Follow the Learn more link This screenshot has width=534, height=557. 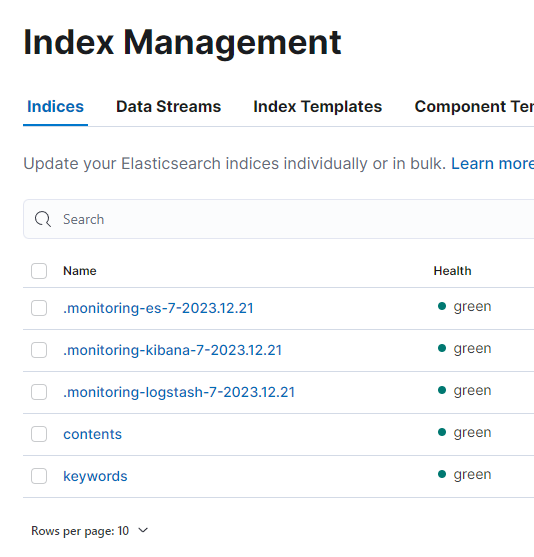492,164
